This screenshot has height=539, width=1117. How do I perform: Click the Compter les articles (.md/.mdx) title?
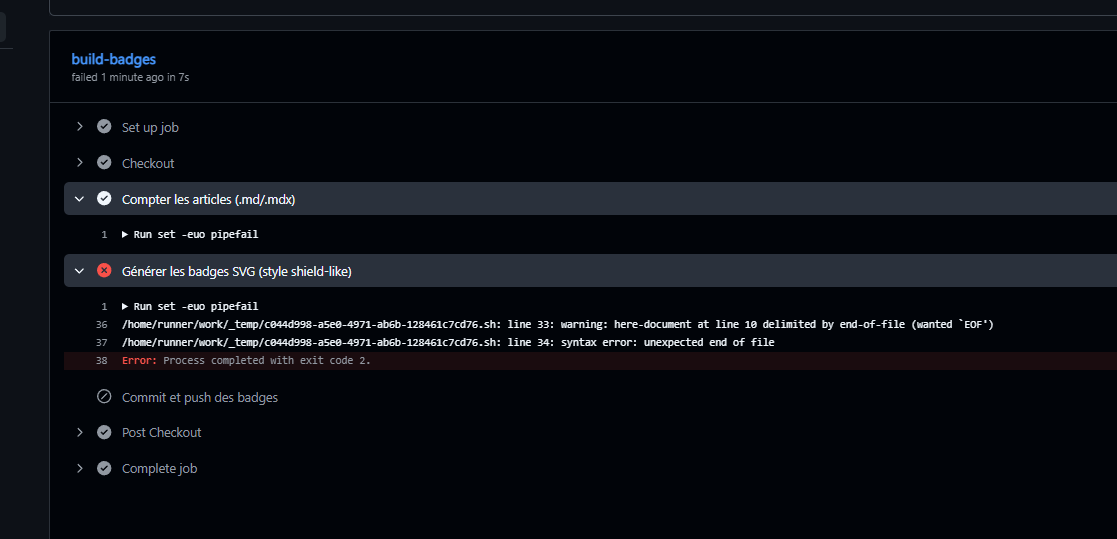click(x=209, y=199)
